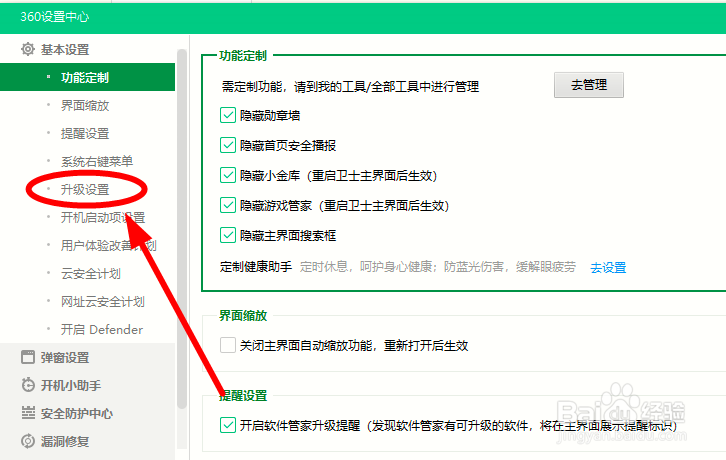Click the 定制健康助手 label
726x460 pixels.
pyautogui.click(x=256, y=267)
